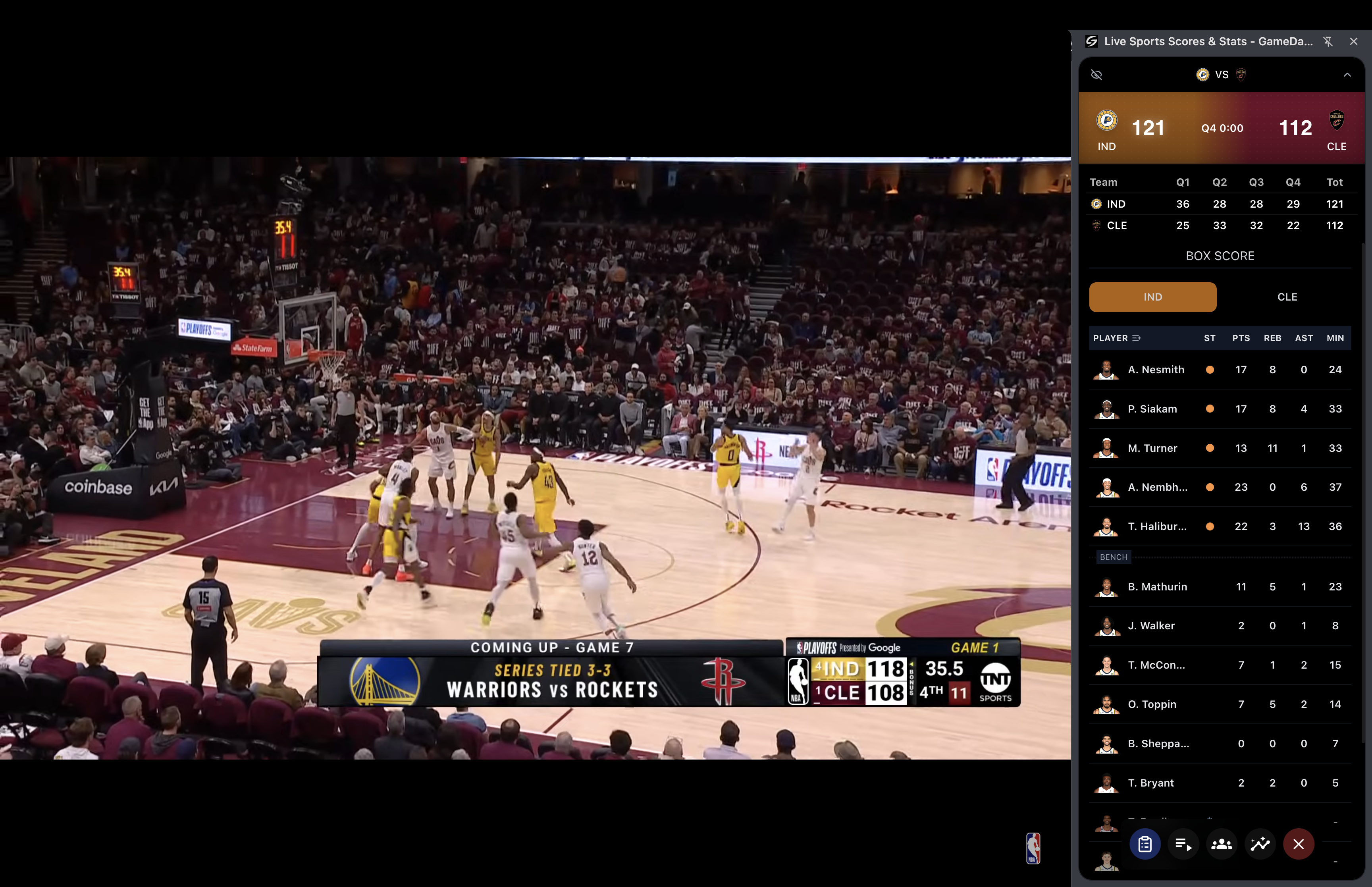Unpin the GameDay side panel
1372x887 pixels.
coord(1328,41)
